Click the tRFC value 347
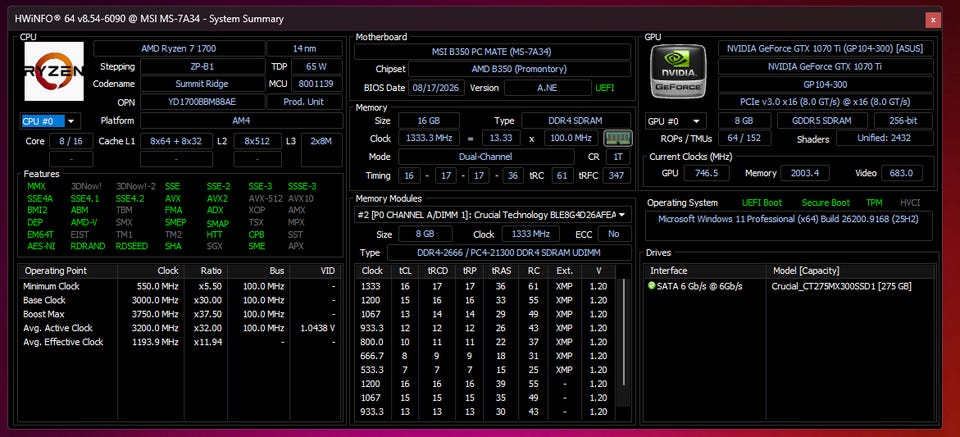960x437 pixels. (617, 176)
